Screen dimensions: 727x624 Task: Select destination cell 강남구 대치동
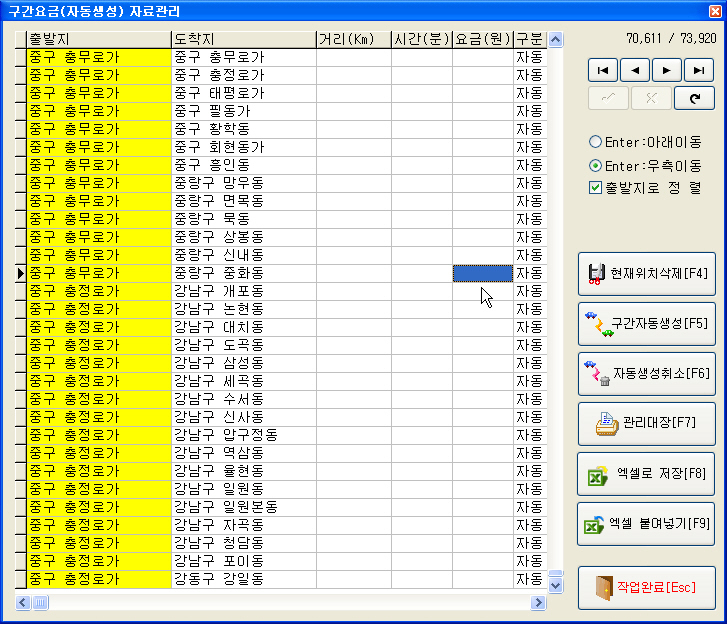(244, 327)
